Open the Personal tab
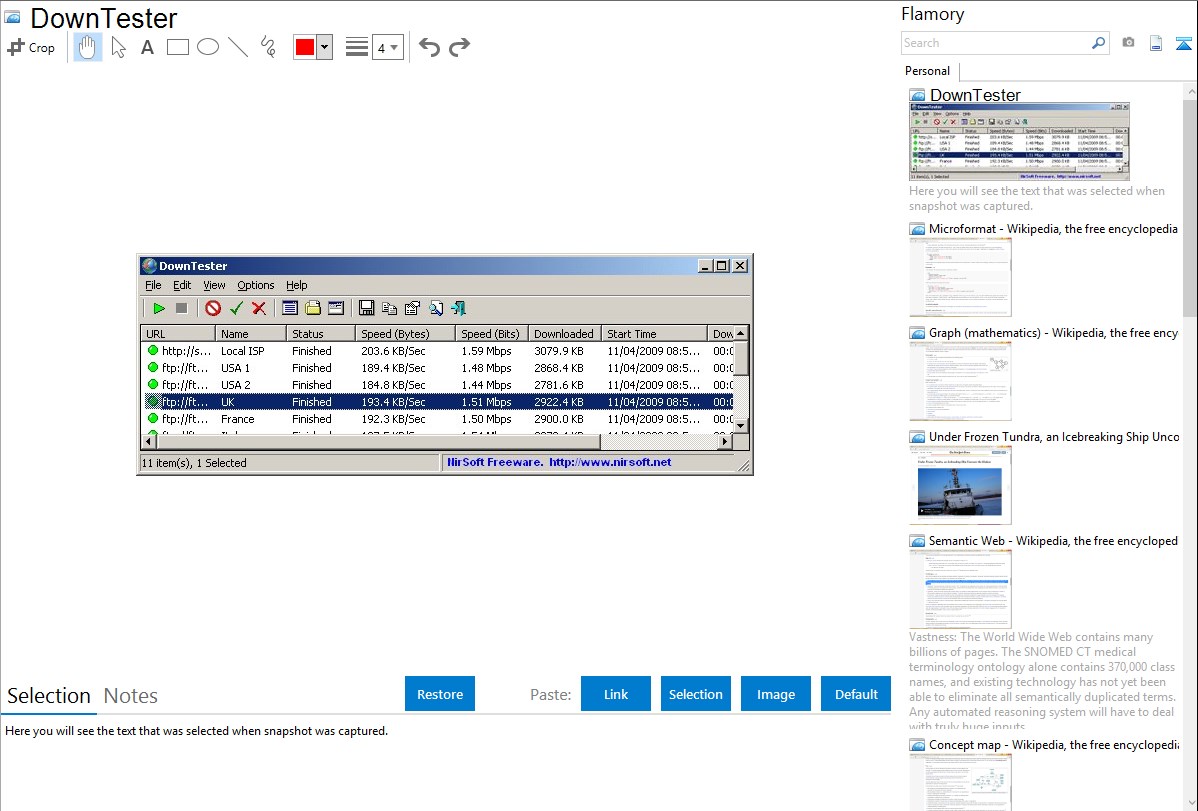The image size is (1198, 811). coord(927,71)
